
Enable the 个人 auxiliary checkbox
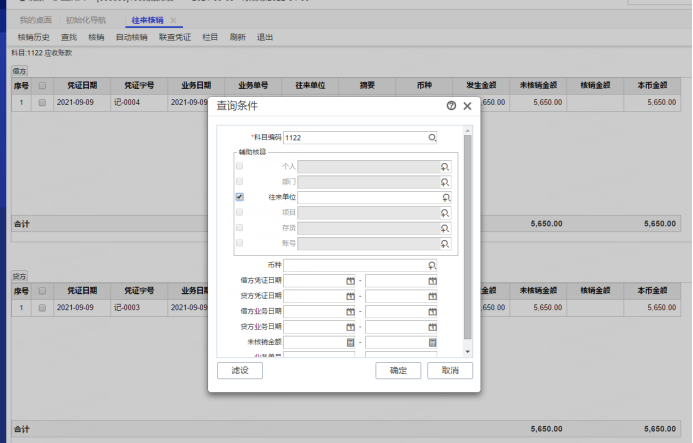click(239, 166)
